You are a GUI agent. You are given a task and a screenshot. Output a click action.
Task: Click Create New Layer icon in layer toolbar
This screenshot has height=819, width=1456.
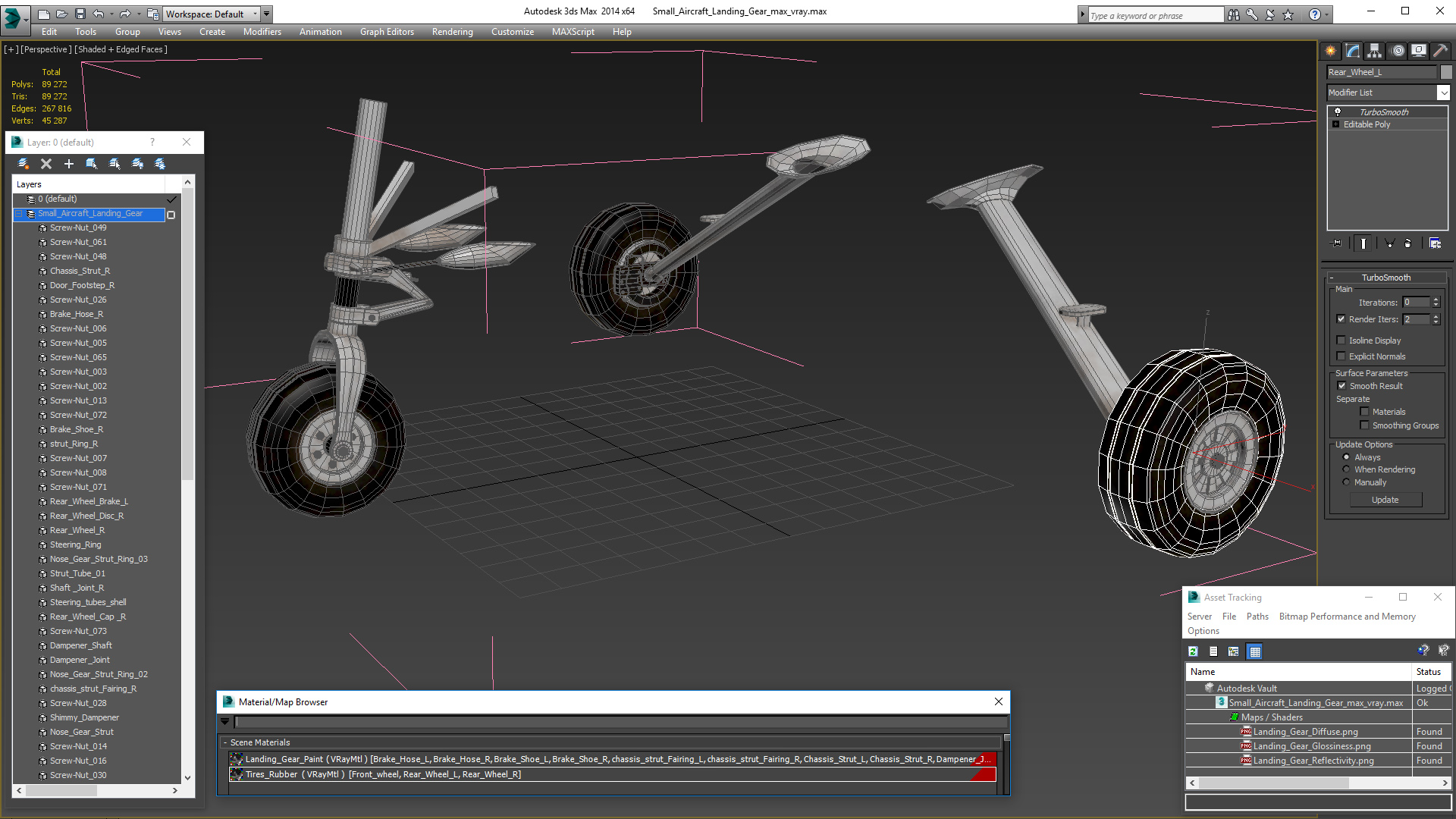coord(24,164)
